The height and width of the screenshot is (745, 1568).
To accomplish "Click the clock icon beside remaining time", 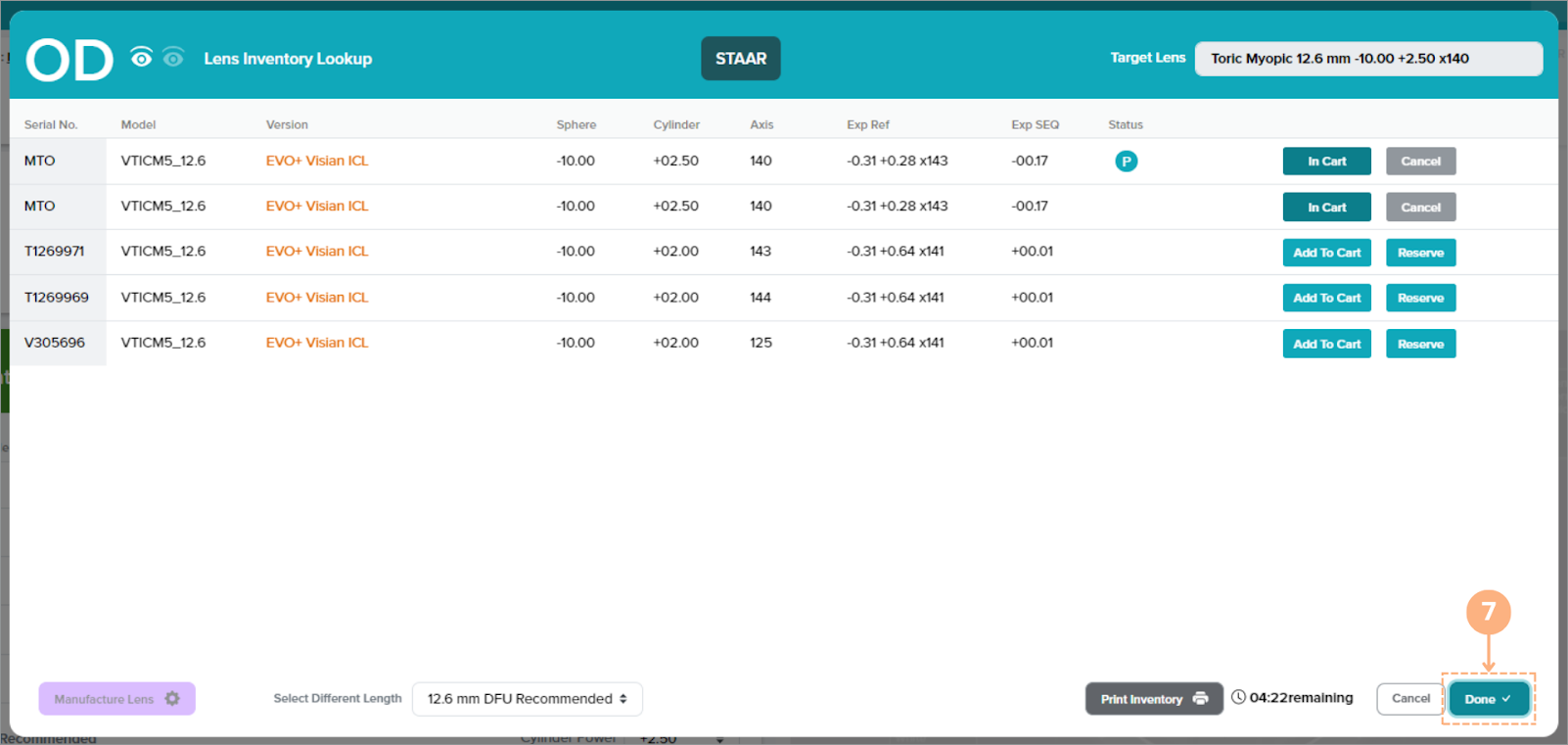I will coord(1238,698).
